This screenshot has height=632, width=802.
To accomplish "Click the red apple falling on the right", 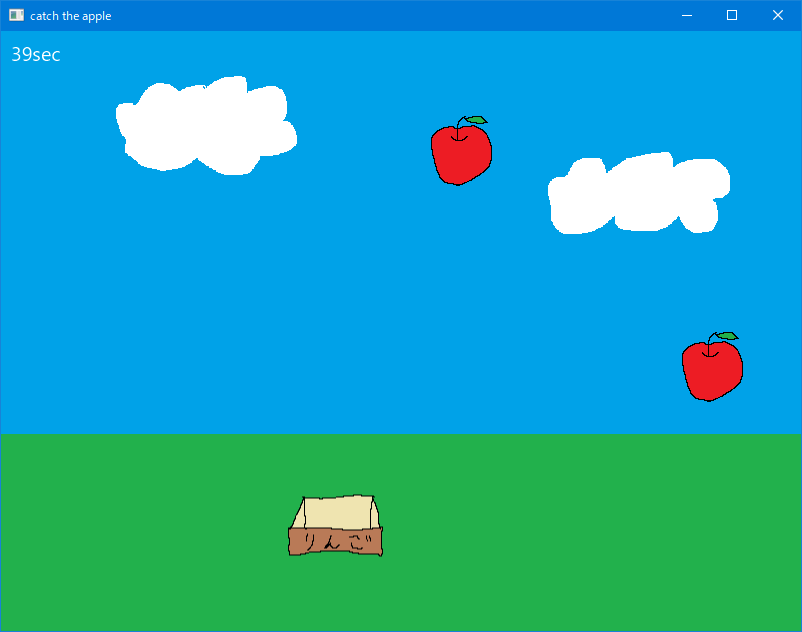I will pos(712,369).
